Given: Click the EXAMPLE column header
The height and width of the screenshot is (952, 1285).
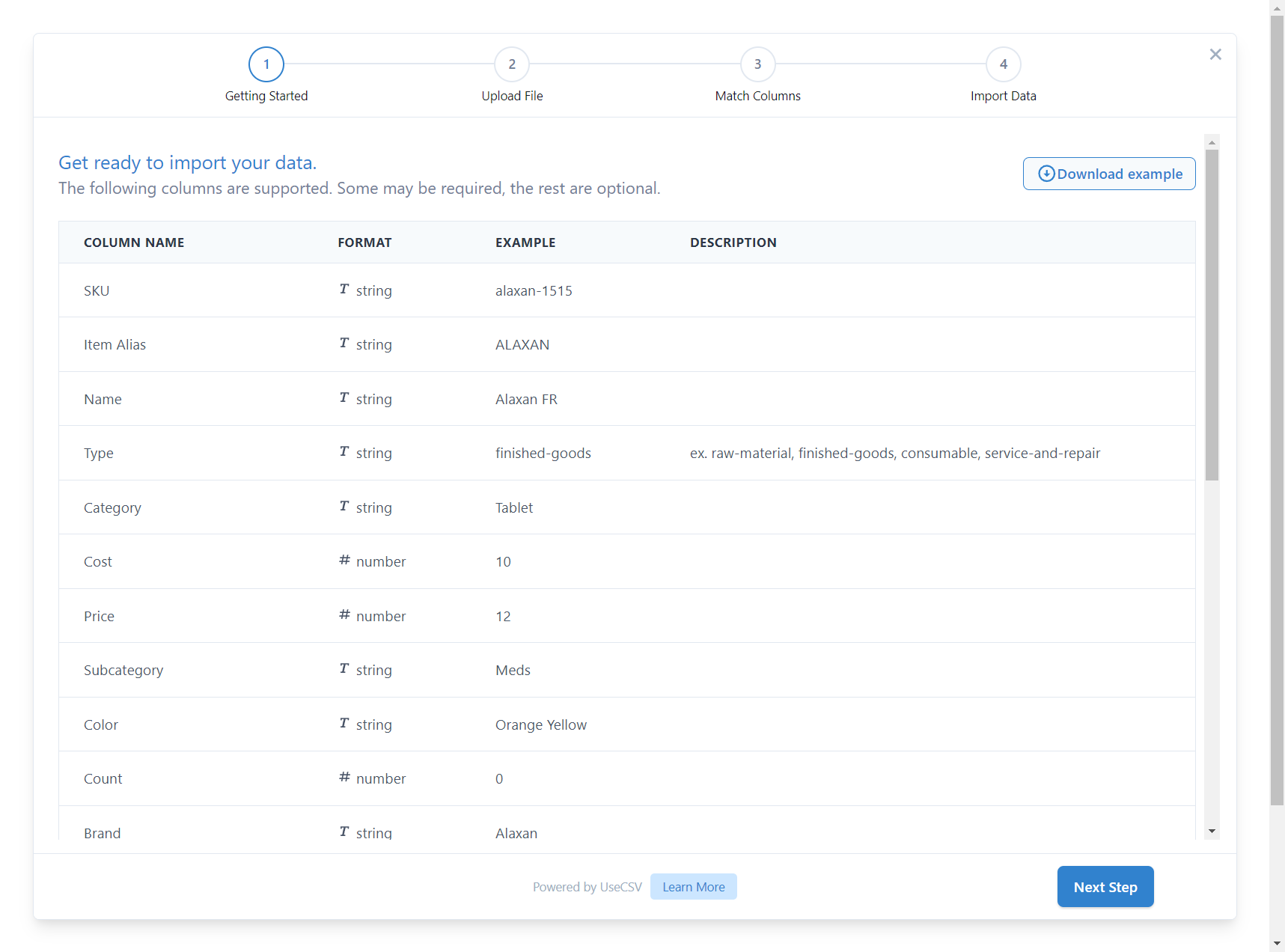Looking at the screenshot, I should click(x=525, y=242).
